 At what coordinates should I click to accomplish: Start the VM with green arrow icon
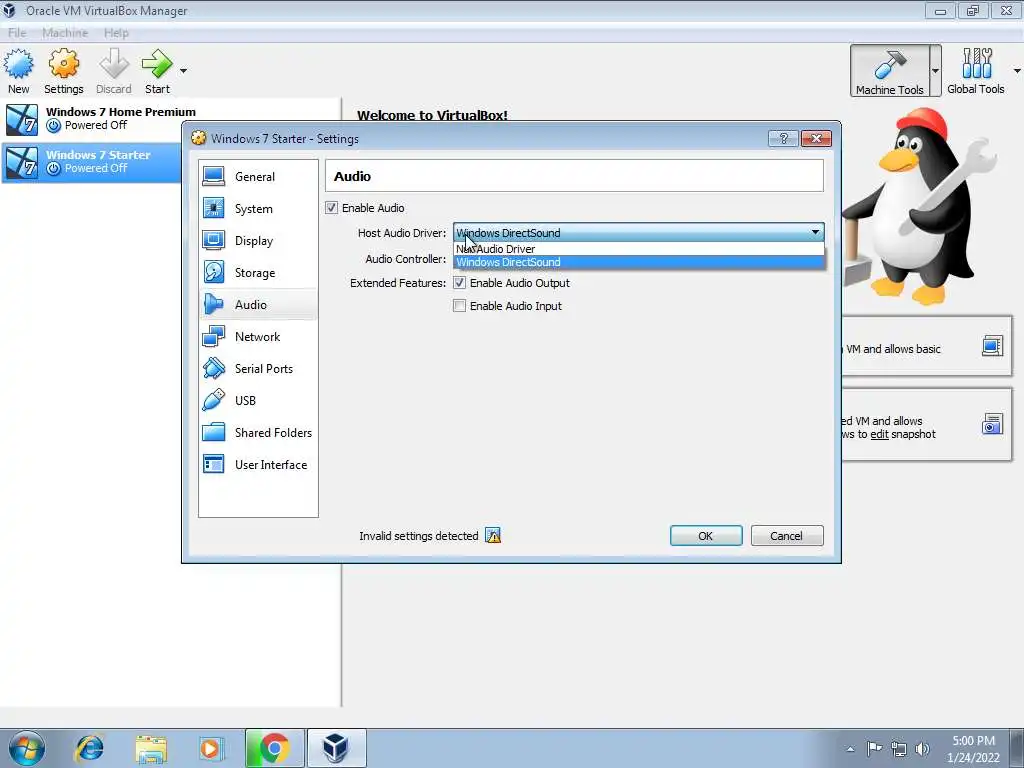click(157, 65)
